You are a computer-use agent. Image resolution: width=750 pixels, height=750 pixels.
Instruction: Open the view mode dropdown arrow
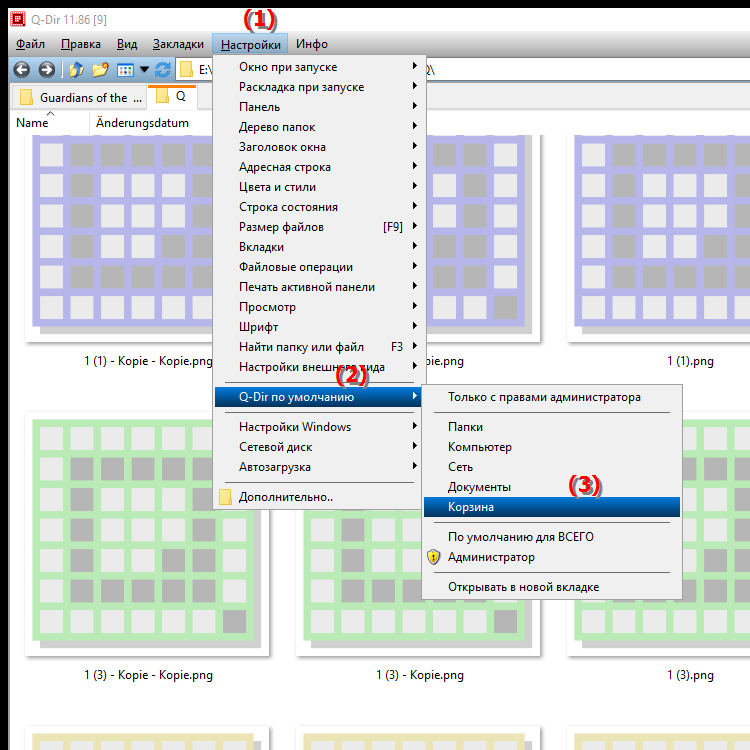tap(144, 70)
